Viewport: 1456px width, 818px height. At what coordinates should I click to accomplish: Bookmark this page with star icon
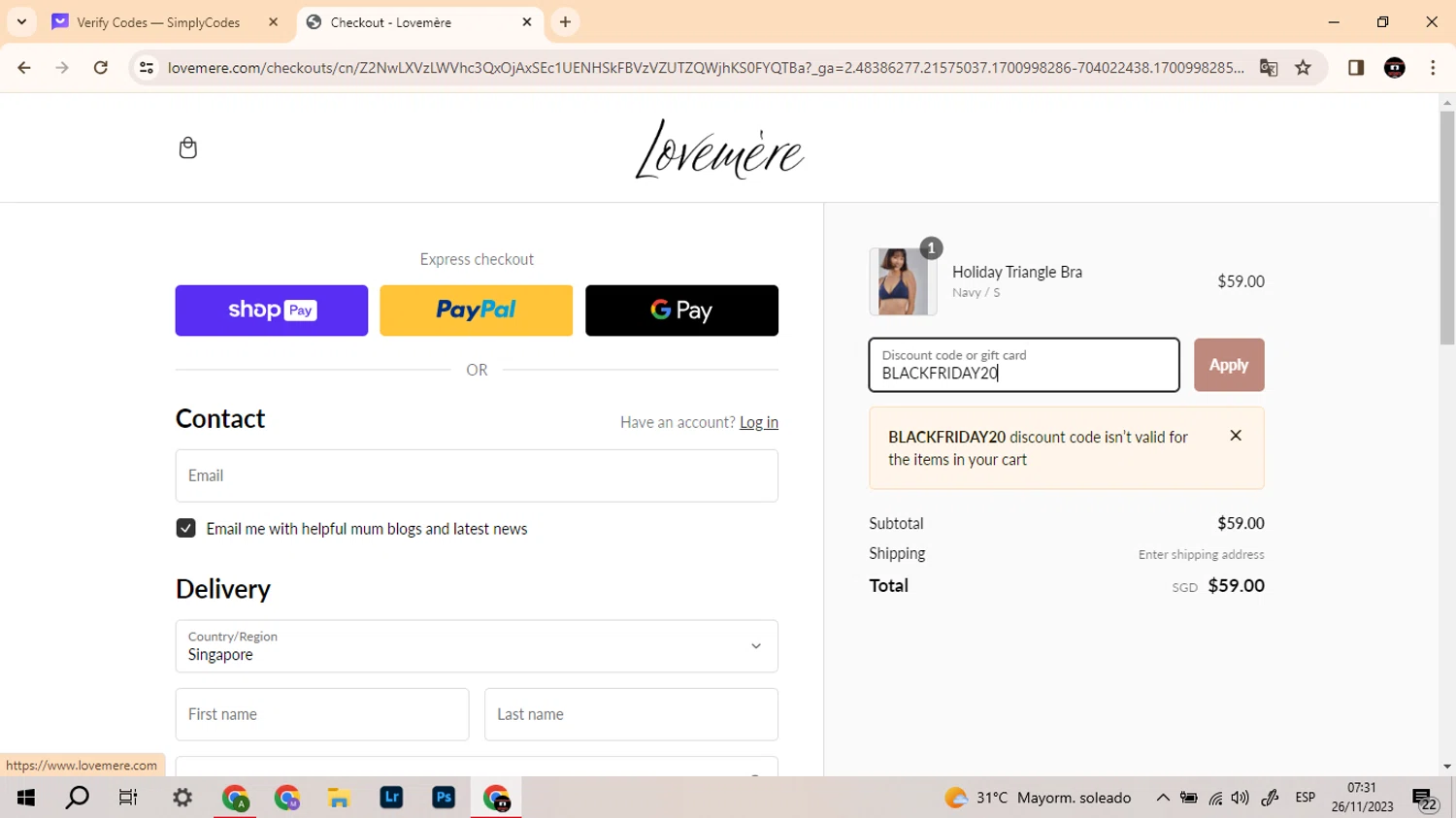coord(1304,68)
